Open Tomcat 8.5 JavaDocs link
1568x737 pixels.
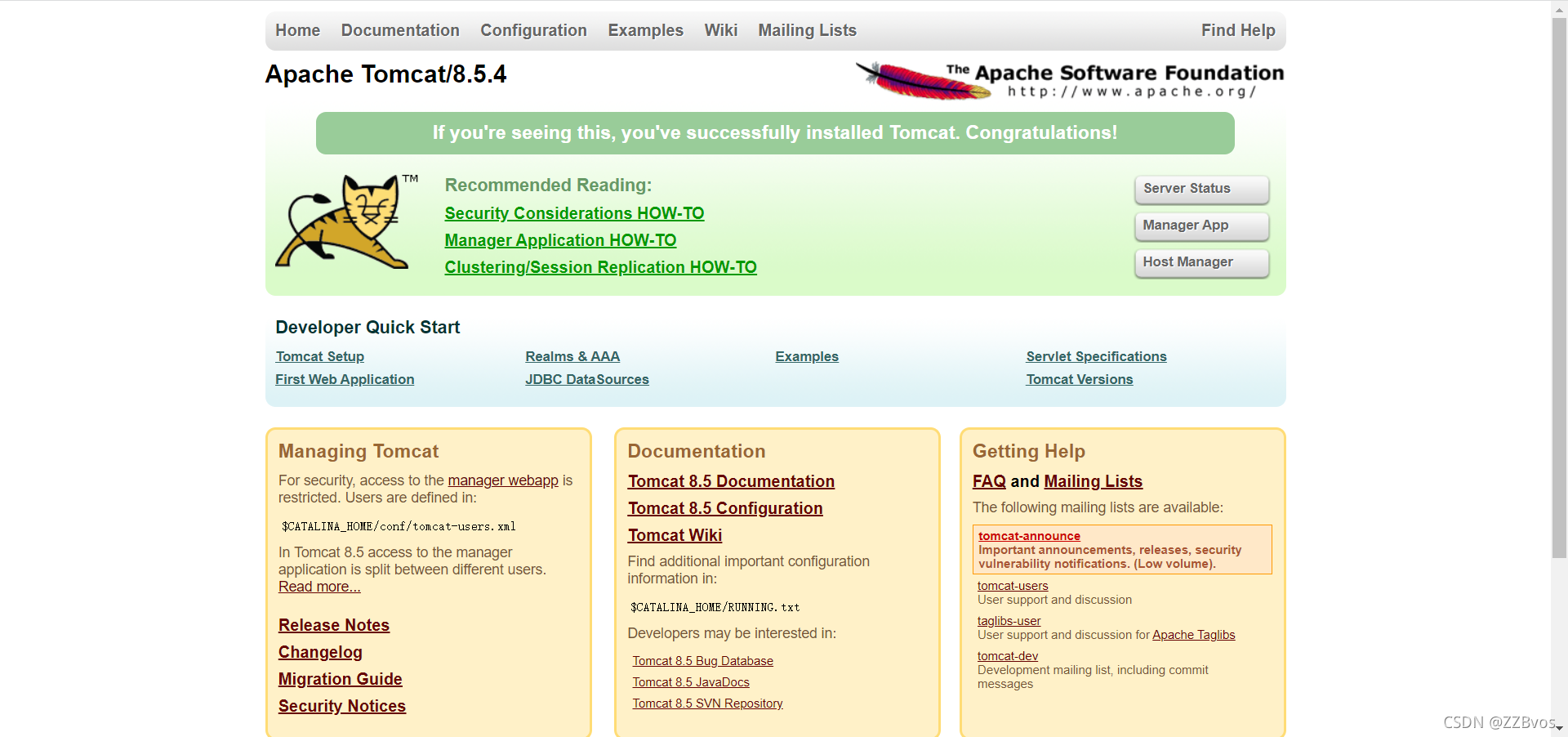[691, 682]
